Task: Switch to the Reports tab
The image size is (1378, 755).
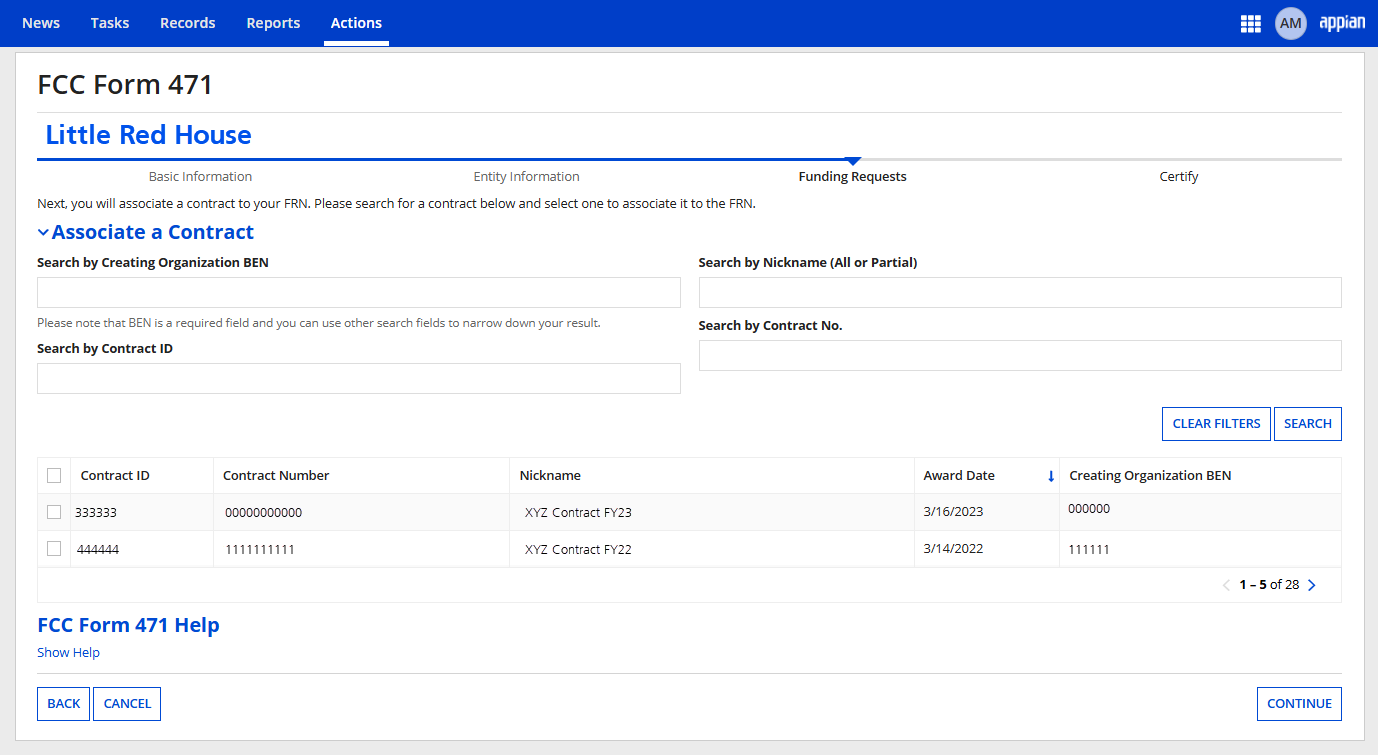Action: click(273, 23)
